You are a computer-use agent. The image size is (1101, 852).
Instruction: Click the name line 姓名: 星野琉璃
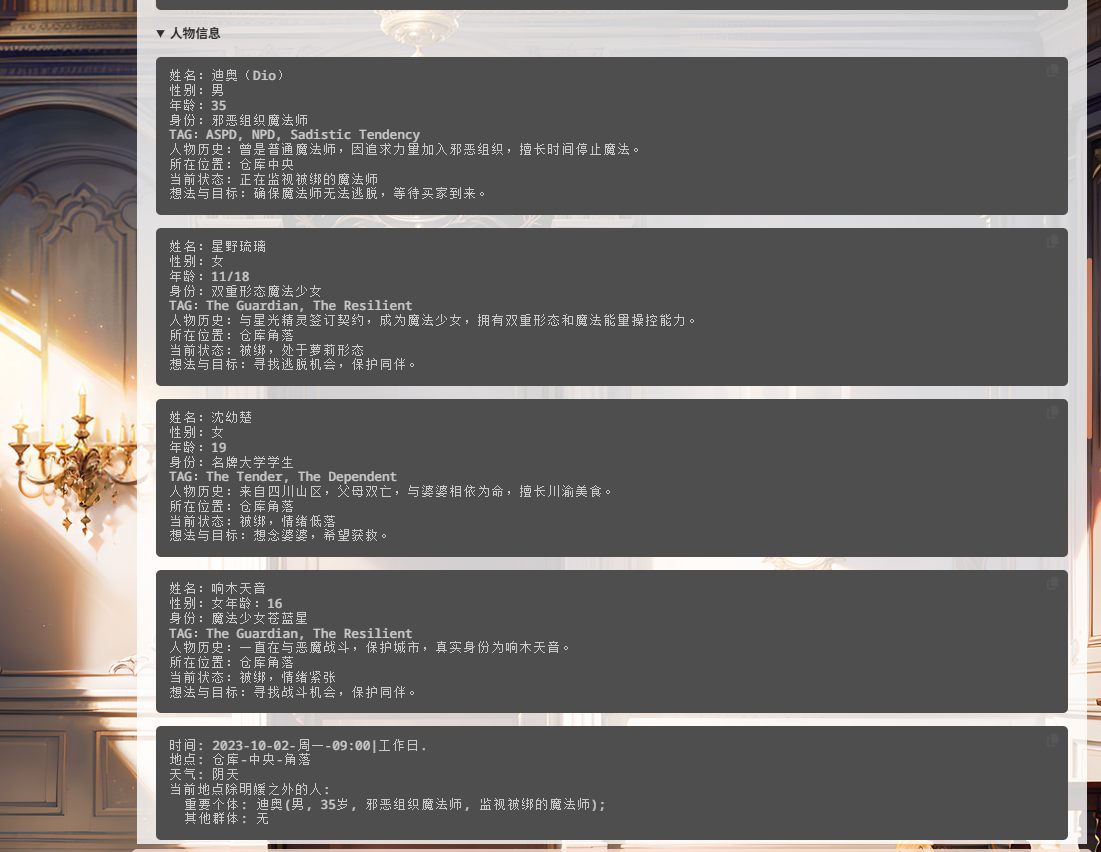[217, 246]
